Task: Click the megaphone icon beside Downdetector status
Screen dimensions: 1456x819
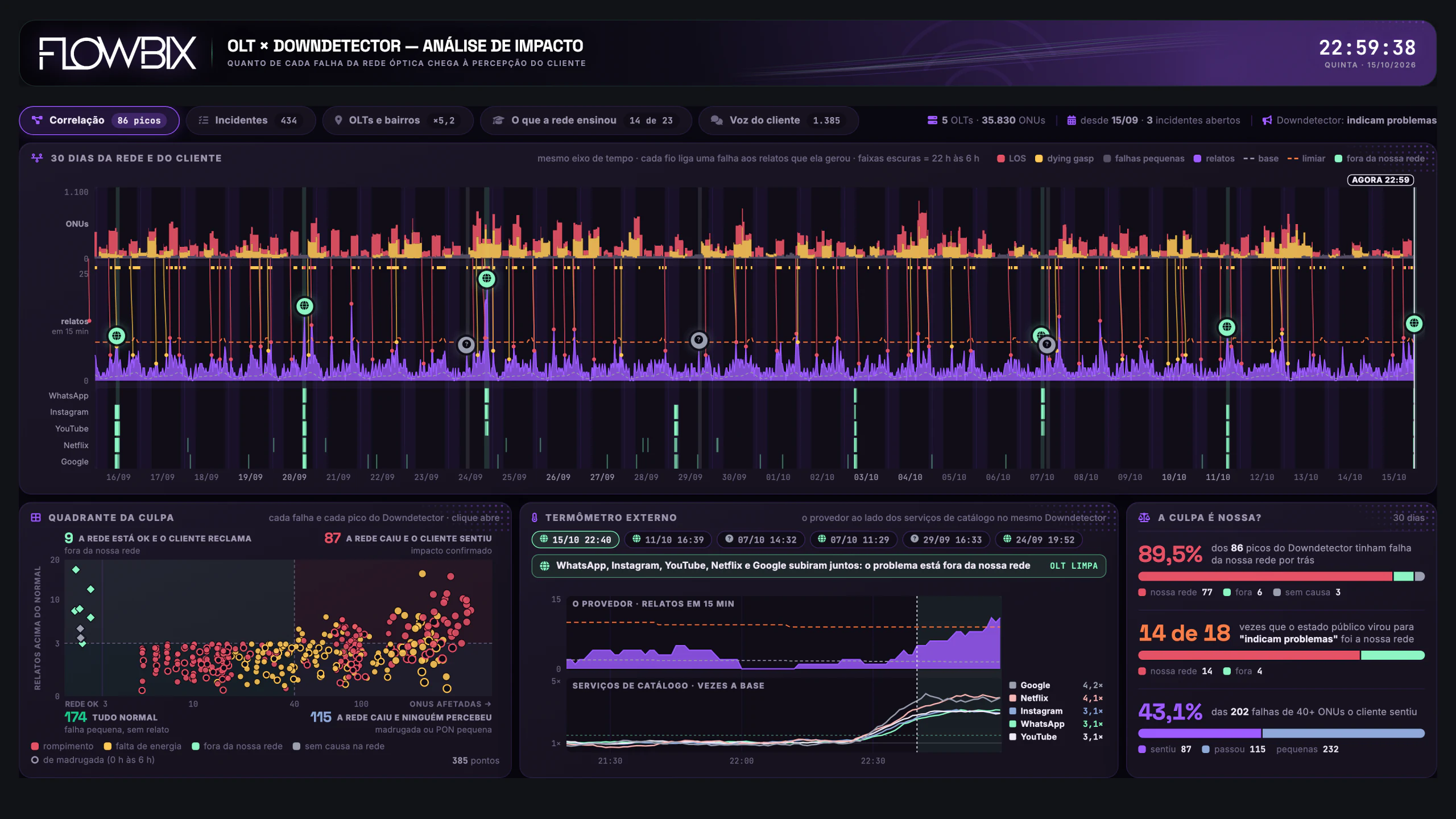Action: [1267, 121]
